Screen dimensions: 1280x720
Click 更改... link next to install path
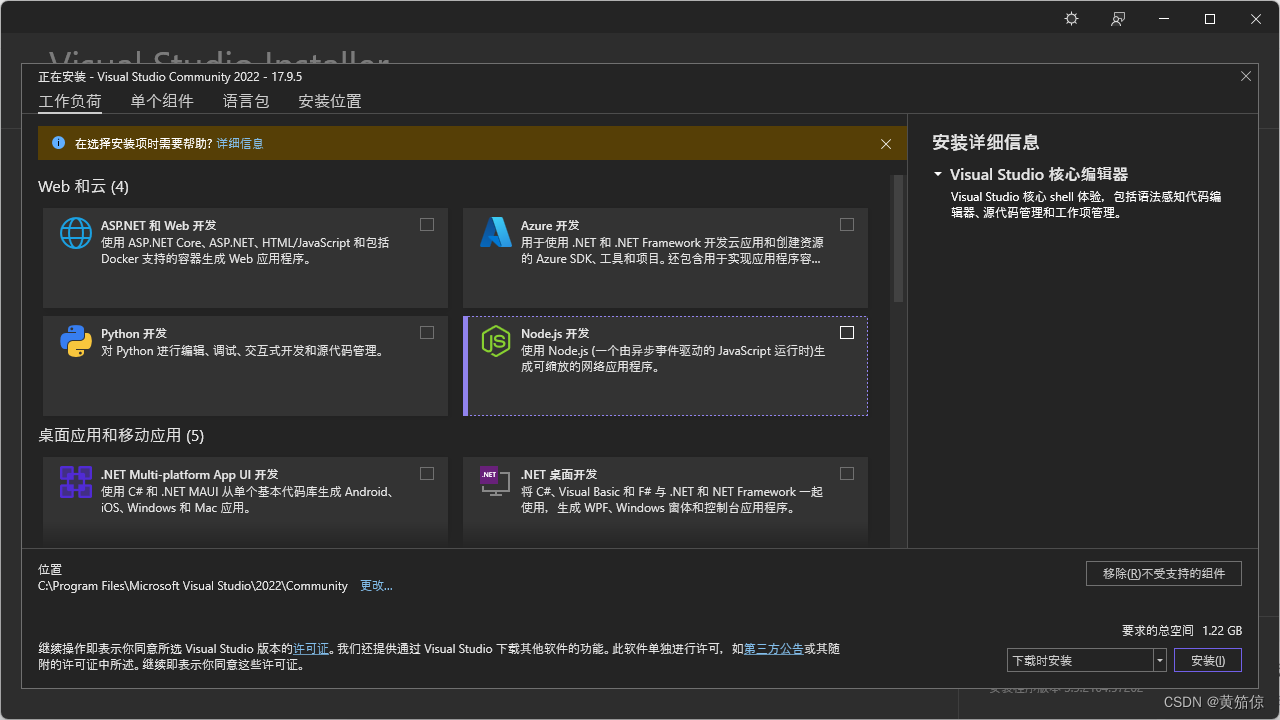pyautogui.click(x=376, y=586)
